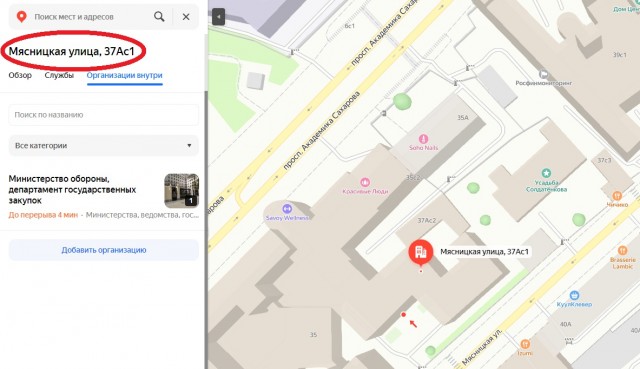Click the Izumi restaurant icon
This screenshot has width=640, height=369.
point(525,344)
